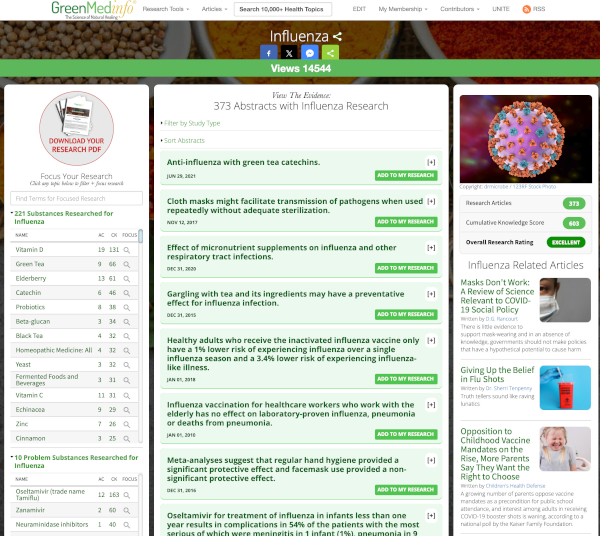Focus research on Vitamin D magnifier
This screenshot has height=536, width=600.
click(127, 250)
